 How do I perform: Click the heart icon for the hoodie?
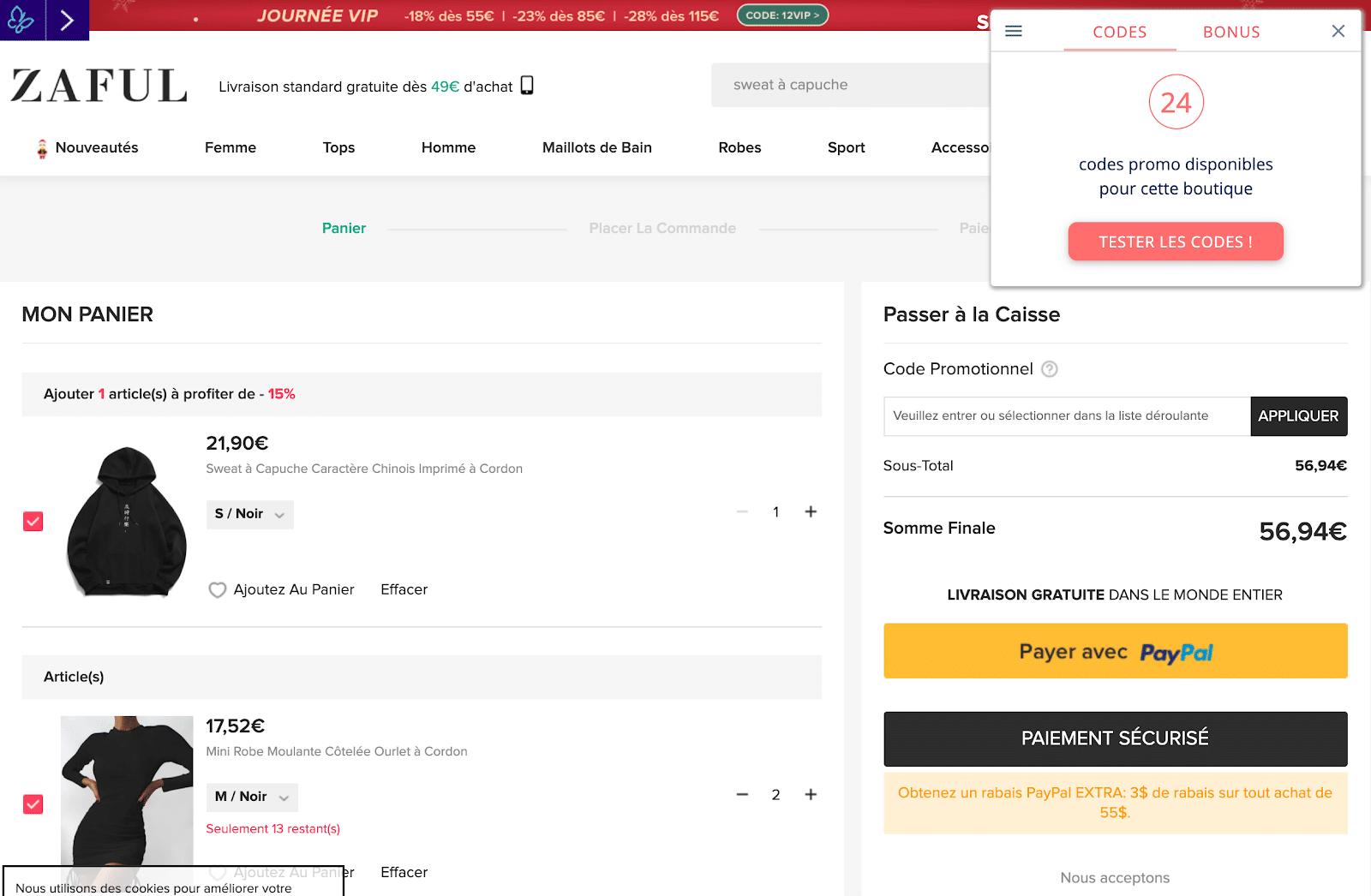coord(218,590)
